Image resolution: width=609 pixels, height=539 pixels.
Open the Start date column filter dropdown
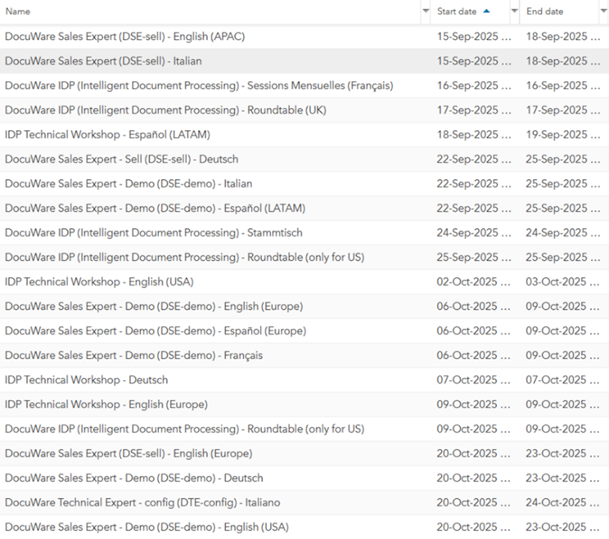514,12
